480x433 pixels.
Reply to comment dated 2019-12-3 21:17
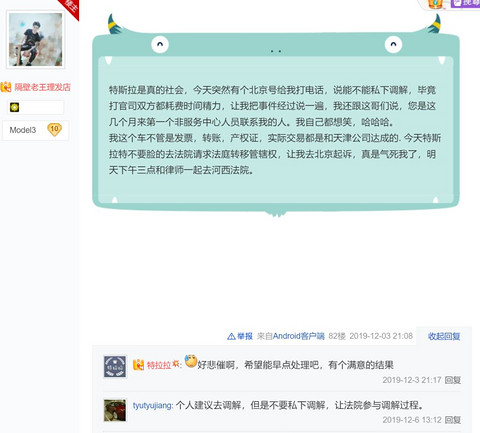coord(453,380)
